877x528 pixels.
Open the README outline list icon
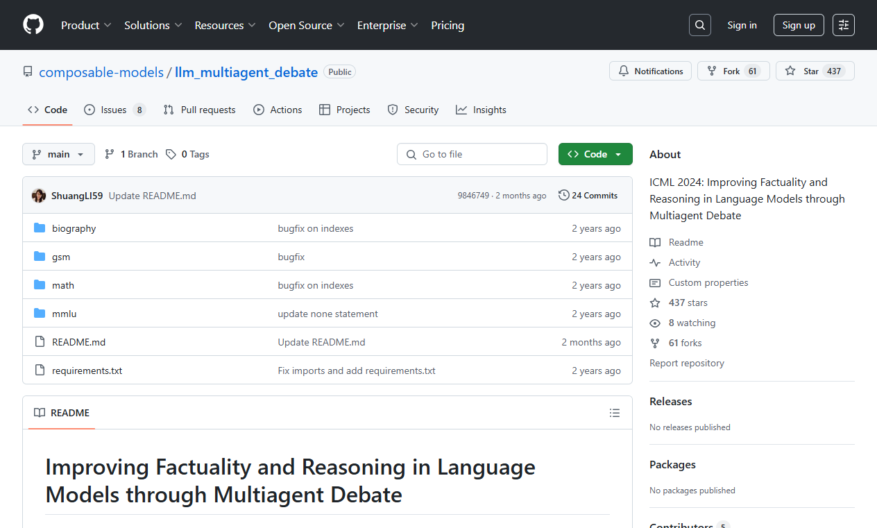[x=614, y=413]
